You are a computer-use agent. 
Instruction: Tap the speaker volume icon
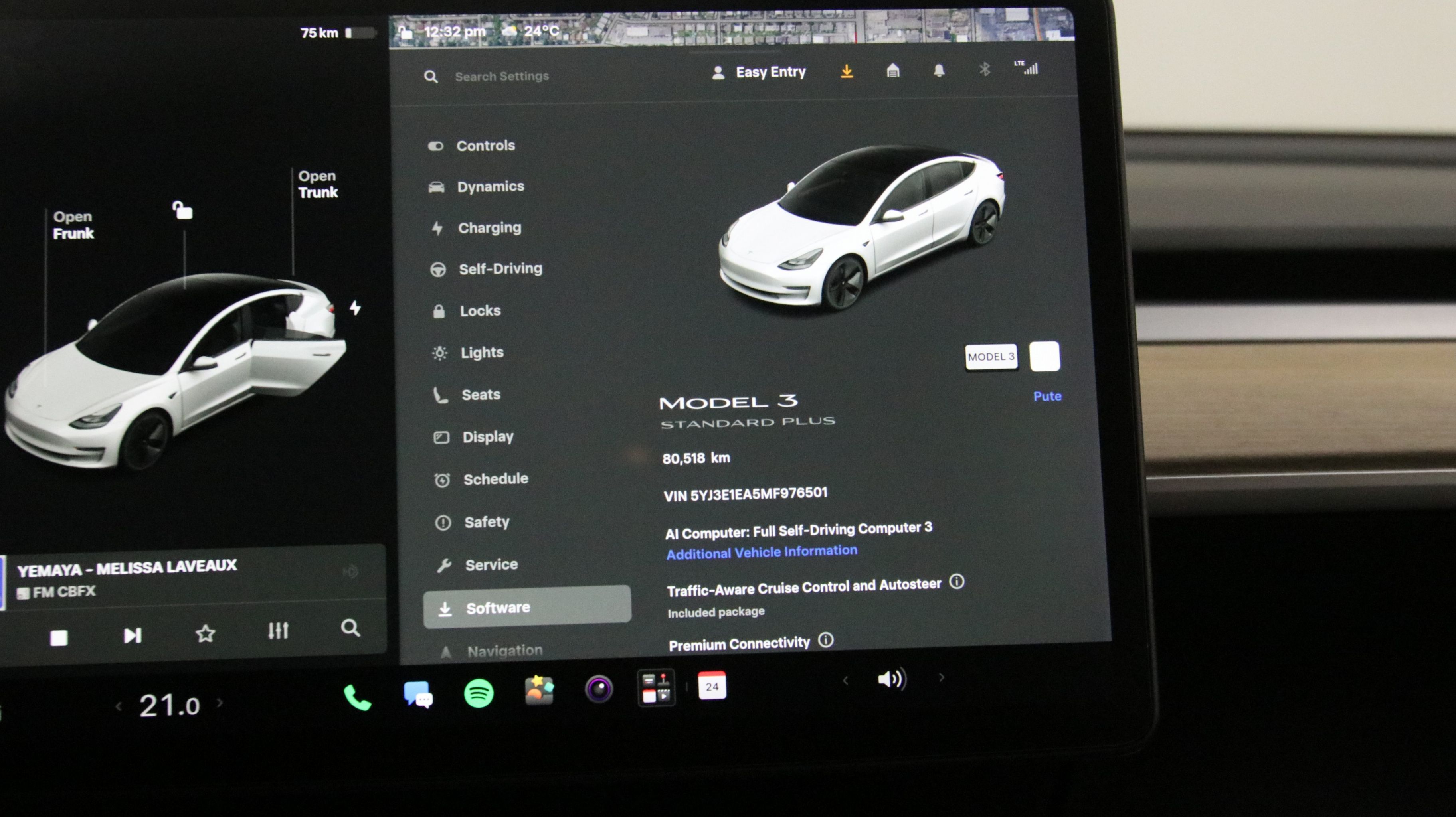tap(892, 679)
